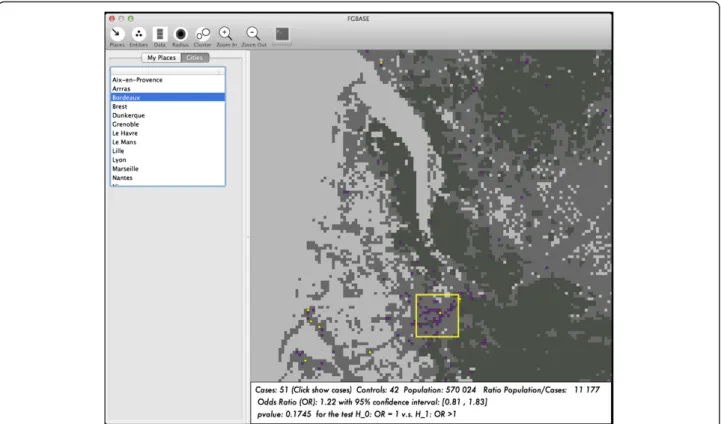Select Le Mans in city list
This screenshot has height=424, width=721.
(x=168, y=142)
